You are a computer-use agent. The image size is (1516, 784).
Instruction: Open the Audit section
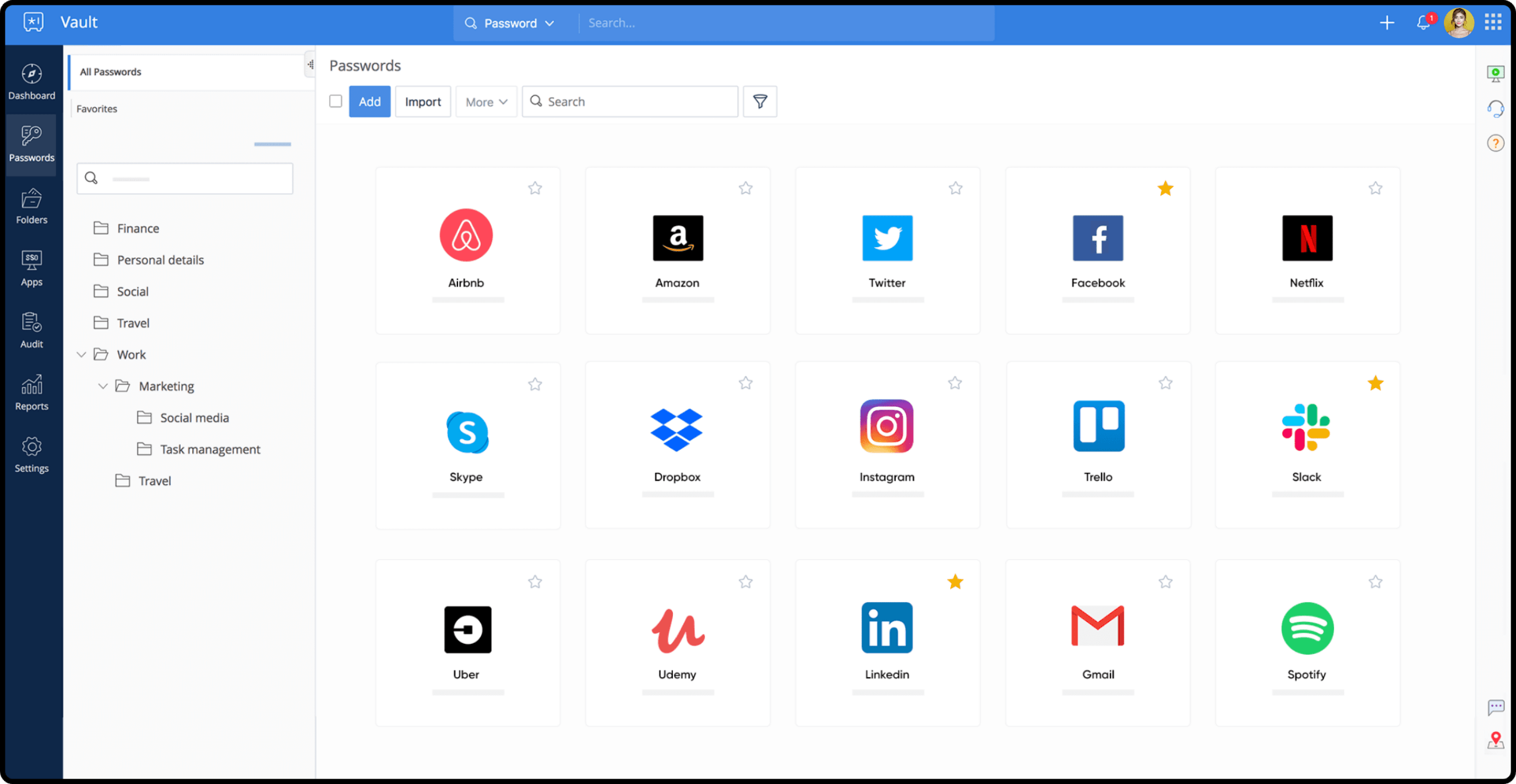coord(31,330)
